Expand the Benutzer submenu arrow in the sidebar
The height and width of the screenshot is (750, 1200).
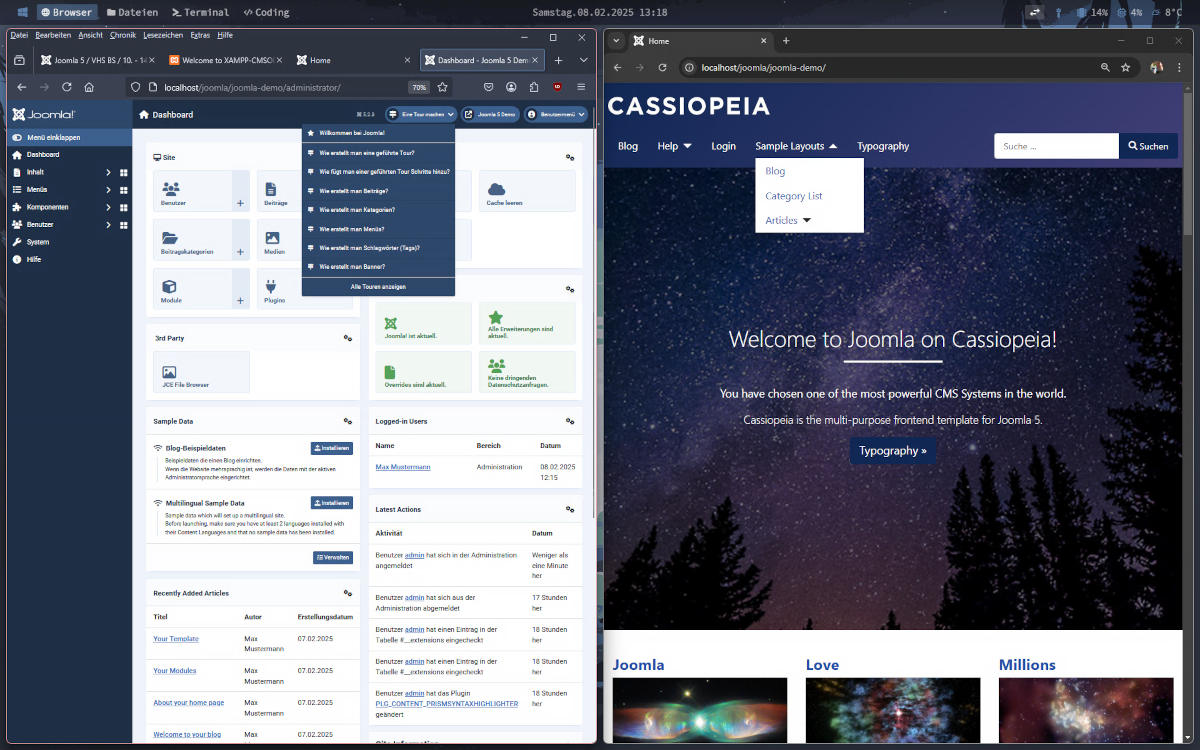tap(108, 224)
